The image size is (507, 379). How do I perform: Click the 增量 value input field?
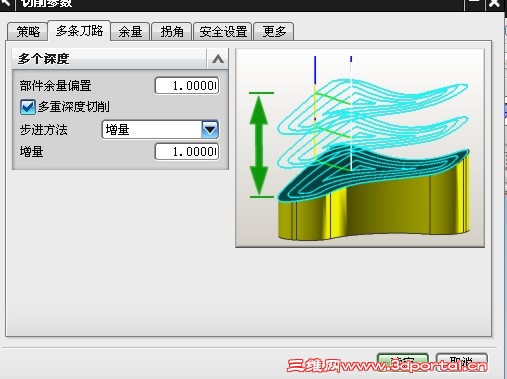[187, 152]
